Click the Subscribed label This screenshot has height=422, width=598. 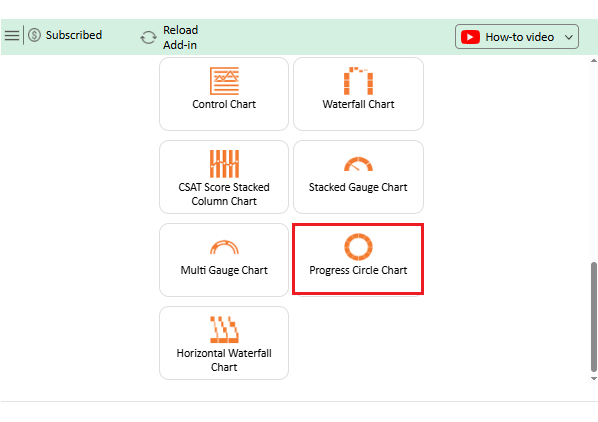tap(74, 35)
